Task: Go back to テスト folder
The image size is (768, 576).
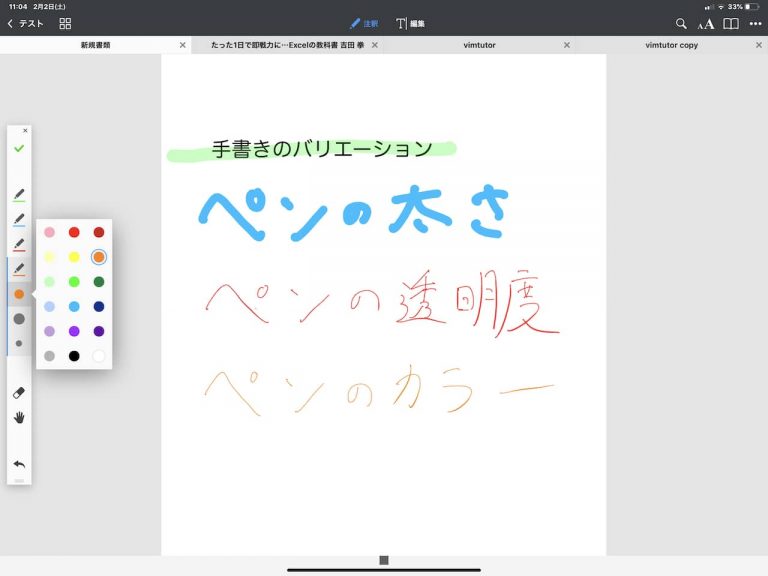Action: pos(25,24)
